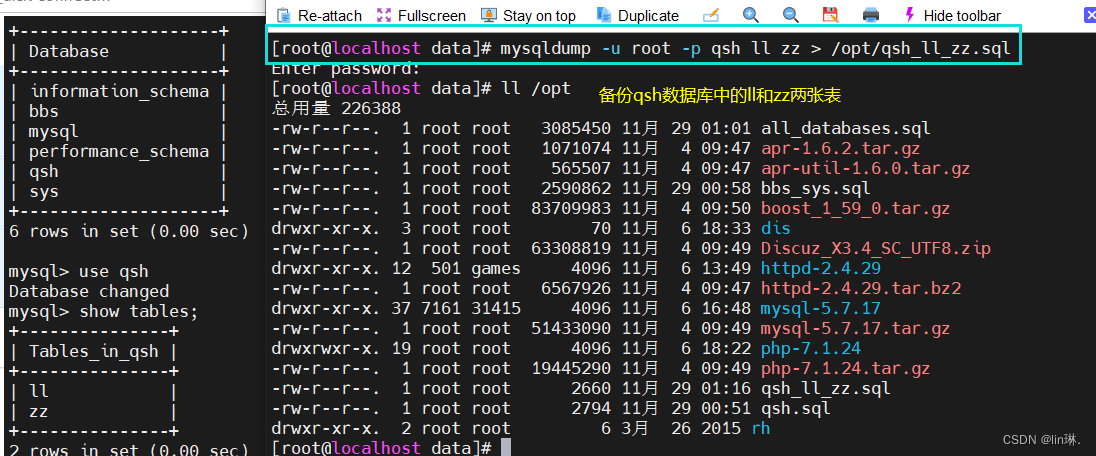Click file size 83709983 in listing
The image size is (1096, 456).
click(571, 208)
